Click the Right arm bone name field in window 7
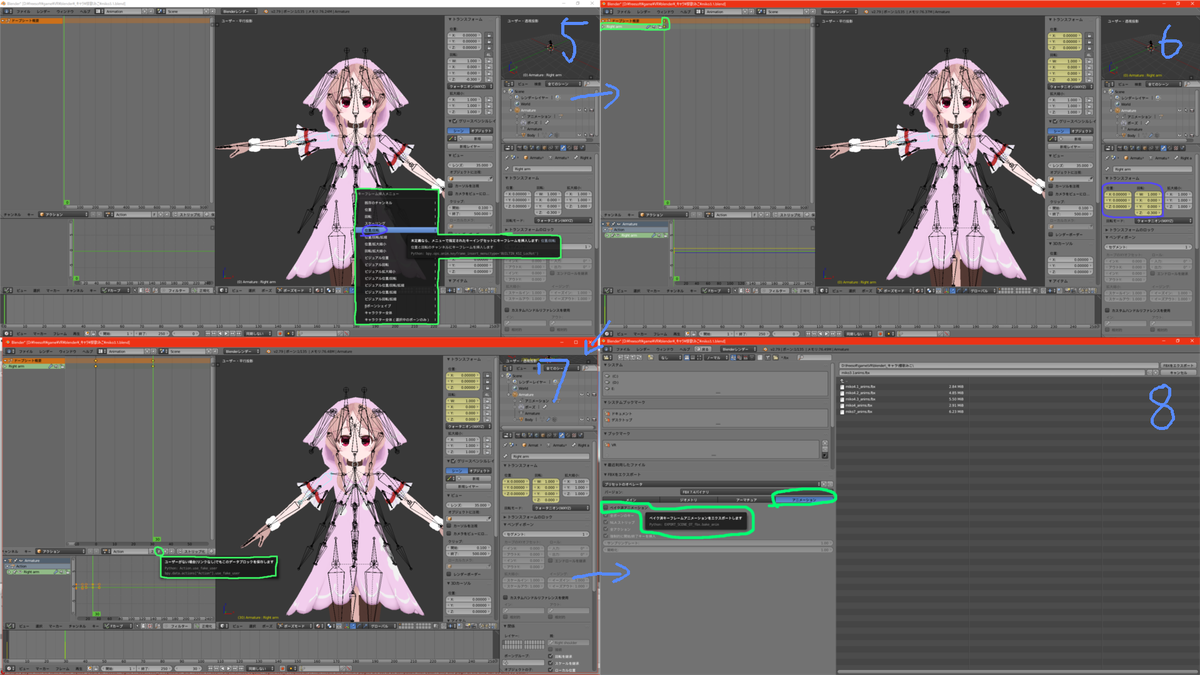 pos(550,456)
